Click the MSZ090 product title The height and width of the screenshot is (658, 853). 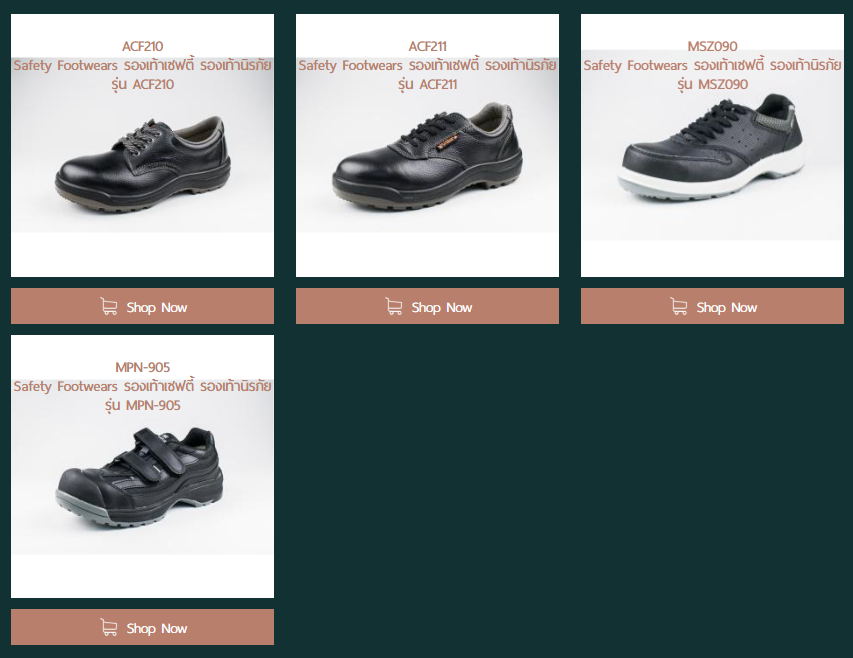point(713,46)
